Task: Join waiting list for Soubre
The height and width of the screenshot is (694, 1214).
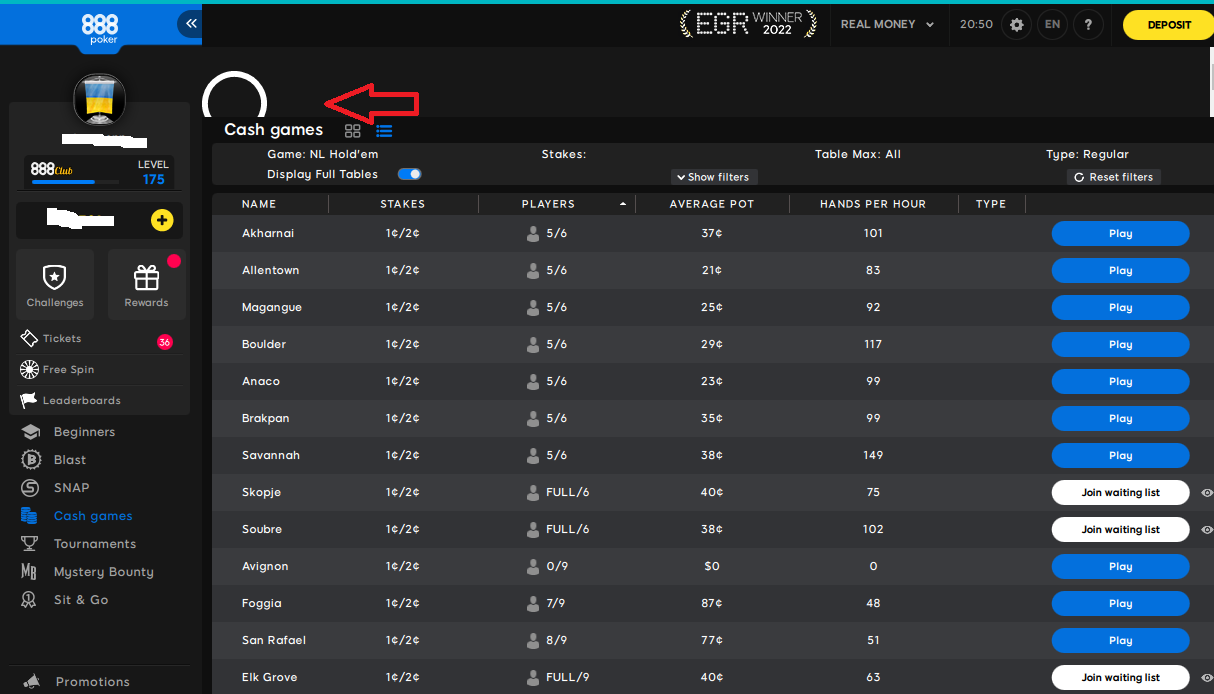Action: point(1120,529)
